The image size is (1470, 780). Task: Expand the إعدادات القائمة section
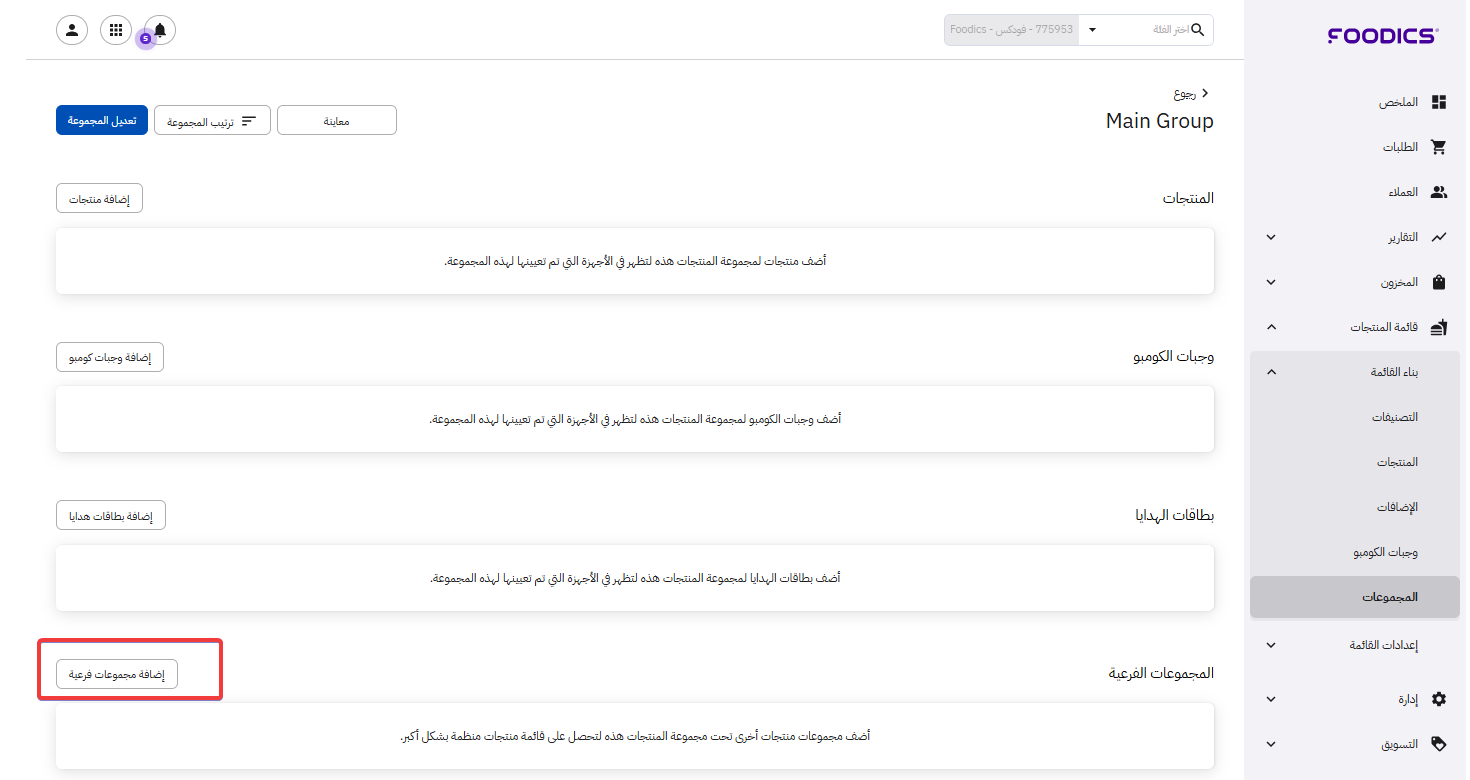(x=1271, y=645)
